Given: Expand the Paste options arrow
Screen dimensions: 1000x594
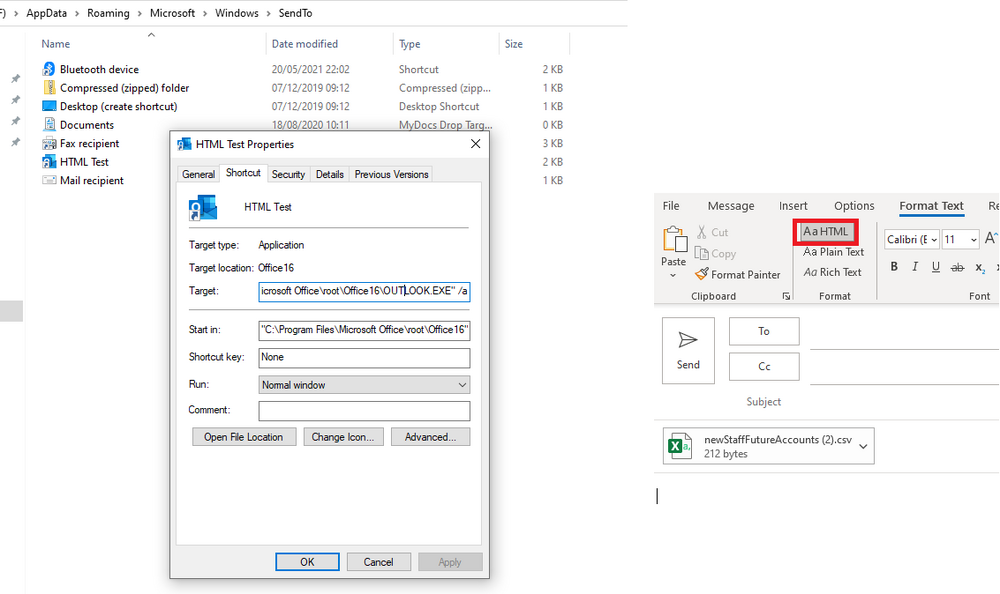Looking at the screenshot, I should click(673, 276).
